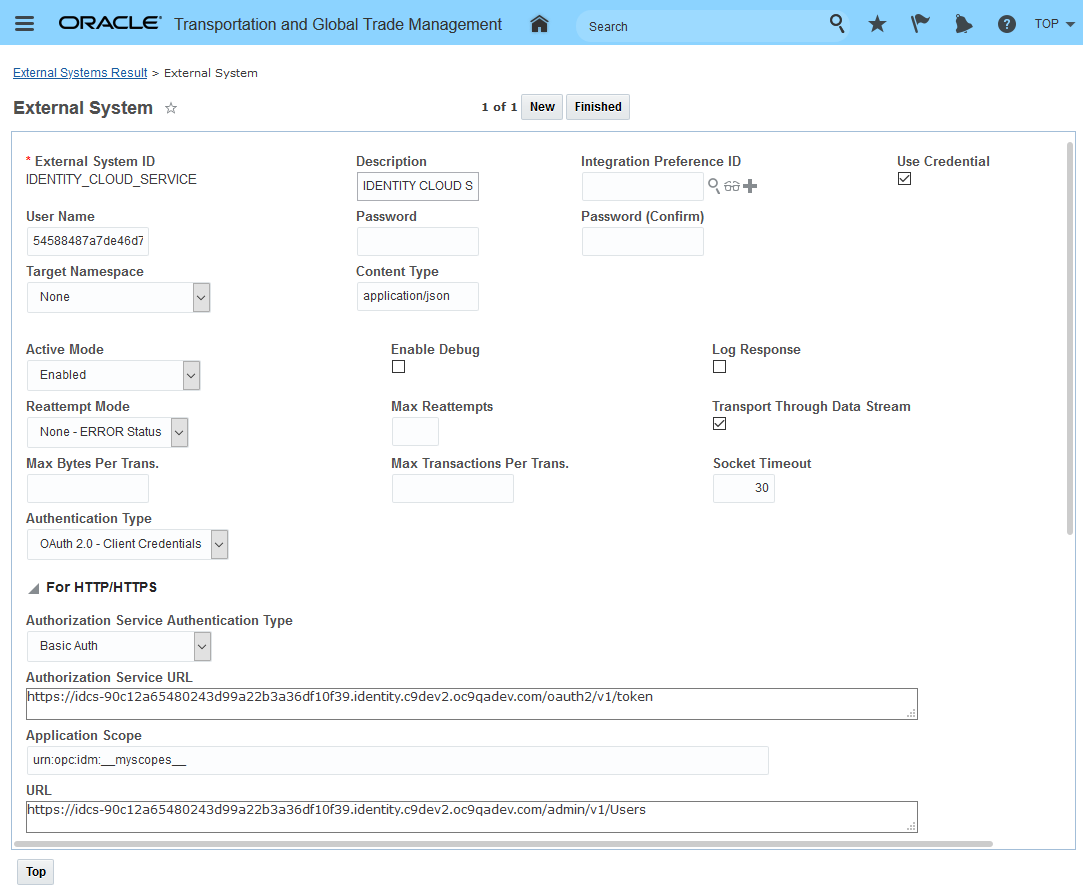Open notifications bell icon
This screenshot has width=1083, height=889.
[963, 24]
